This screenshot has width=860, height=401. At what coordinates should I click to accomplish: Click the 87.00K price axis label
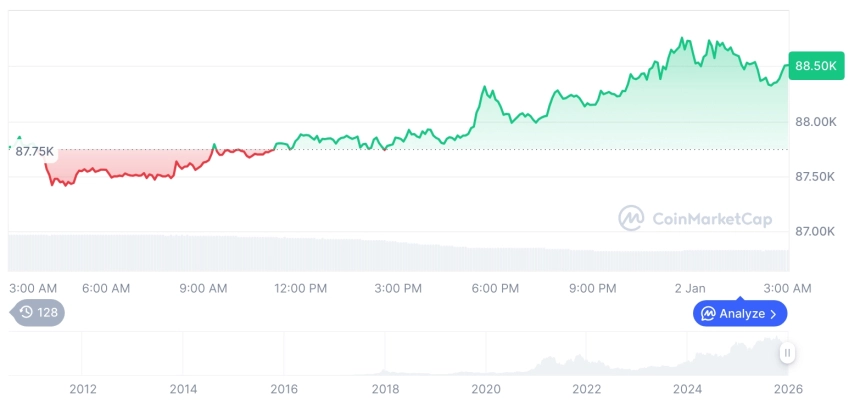pos(814,231)
